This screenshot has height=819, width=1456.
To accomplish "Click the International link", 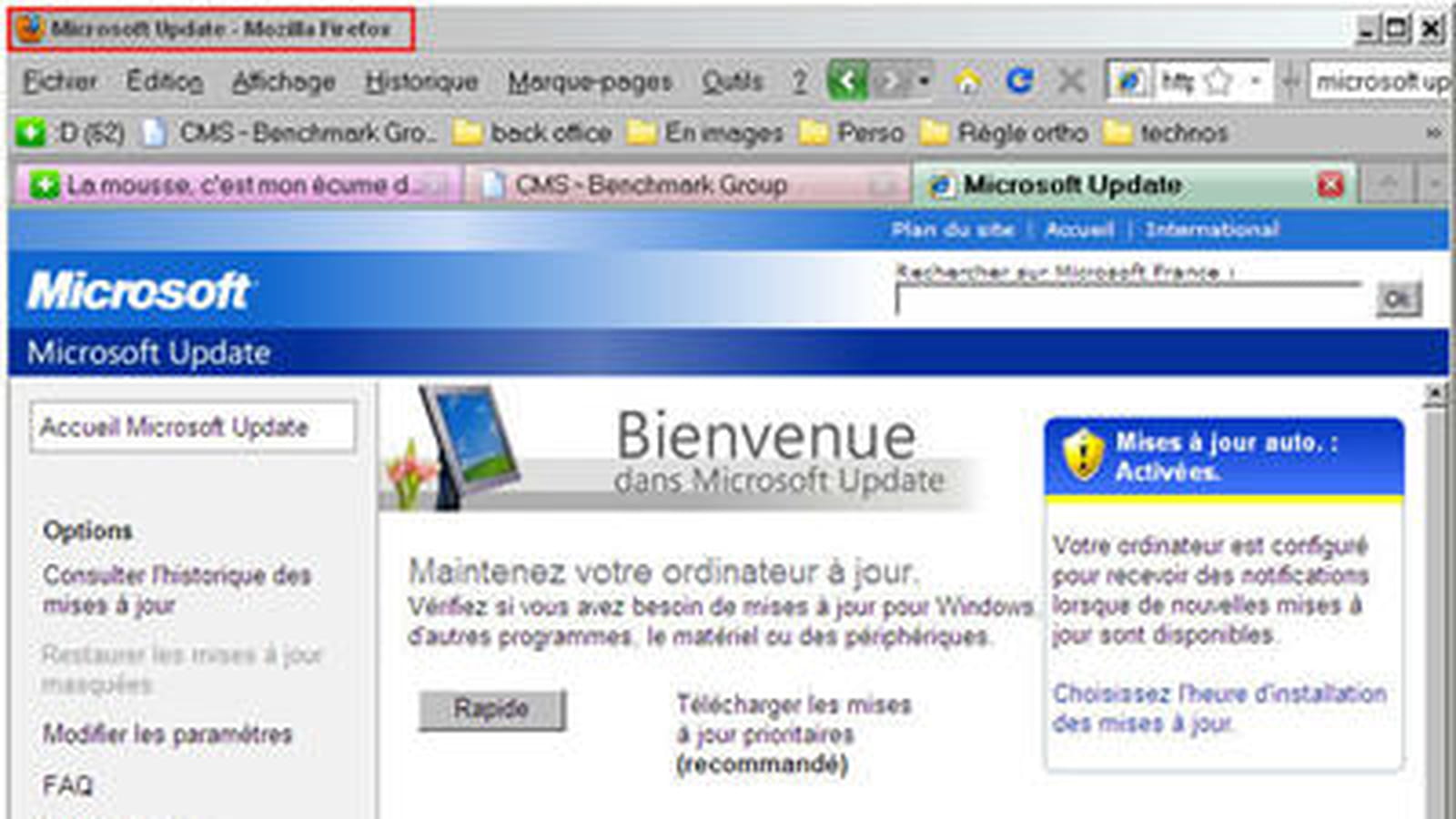I will (x=1212, y=229).
